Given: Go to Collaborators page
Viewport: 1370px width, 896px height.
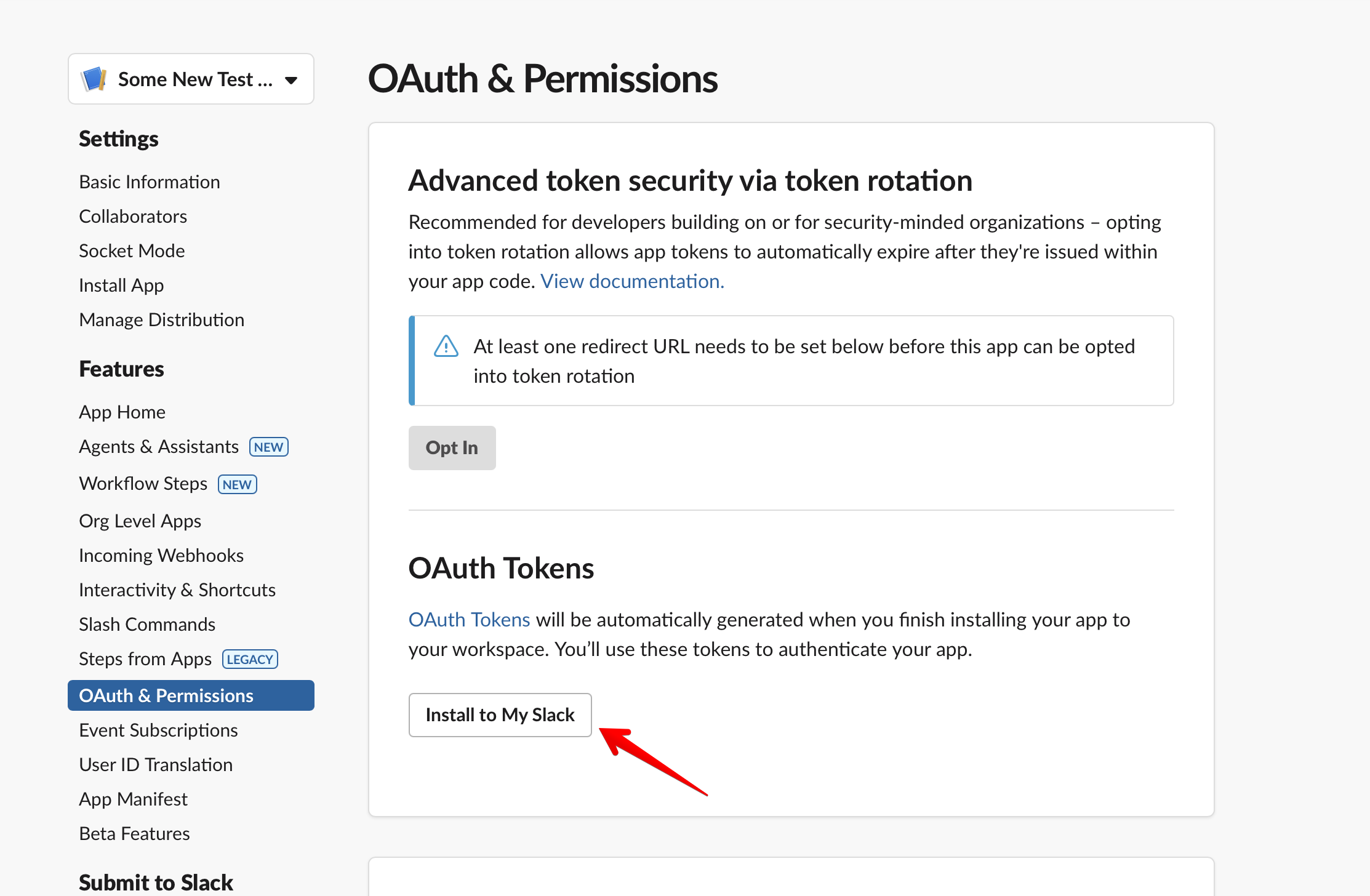Looking at the screenshot, I should 133,217.
